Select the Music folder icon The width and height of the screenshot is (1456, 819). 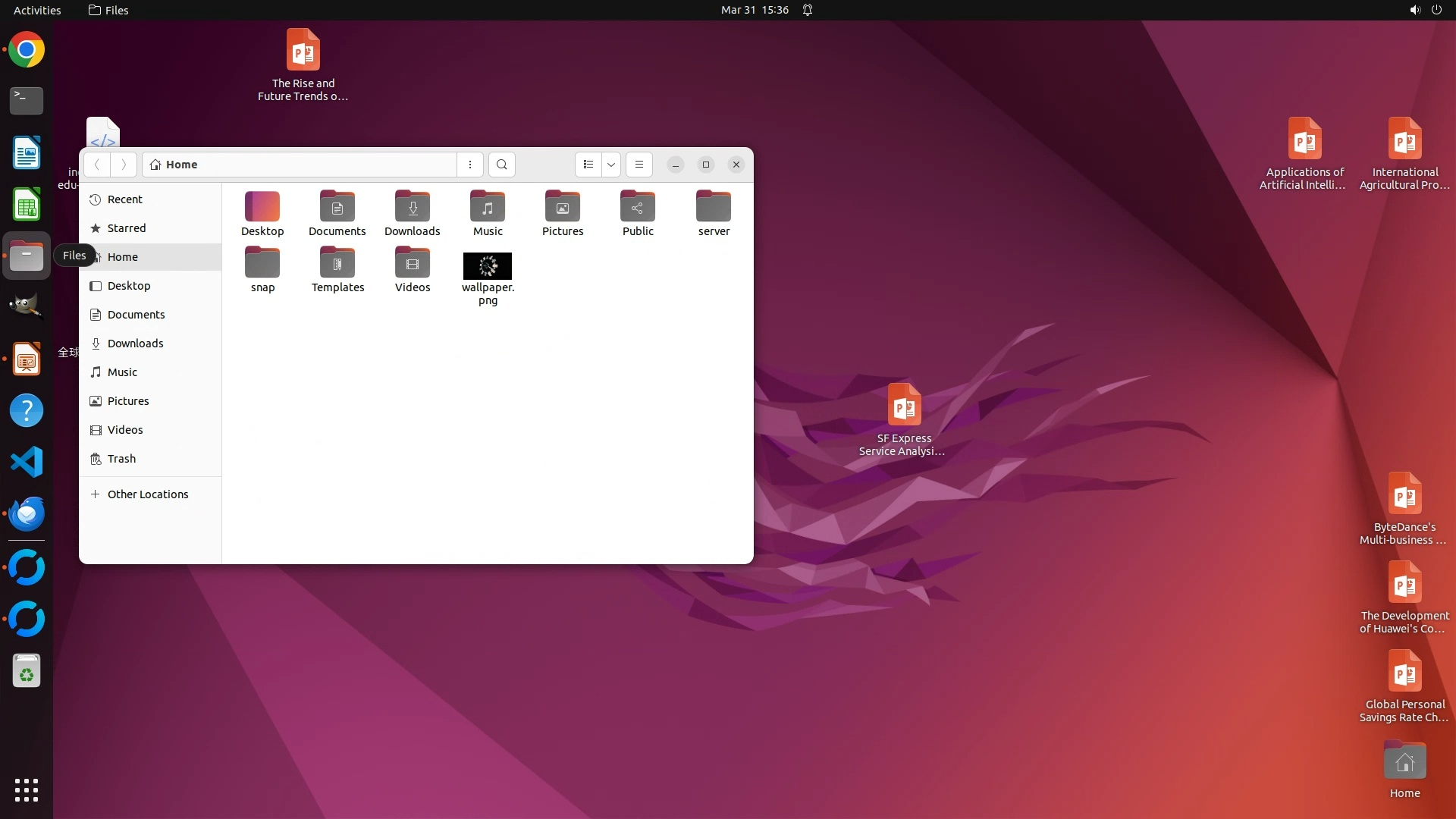click(488, 206)
